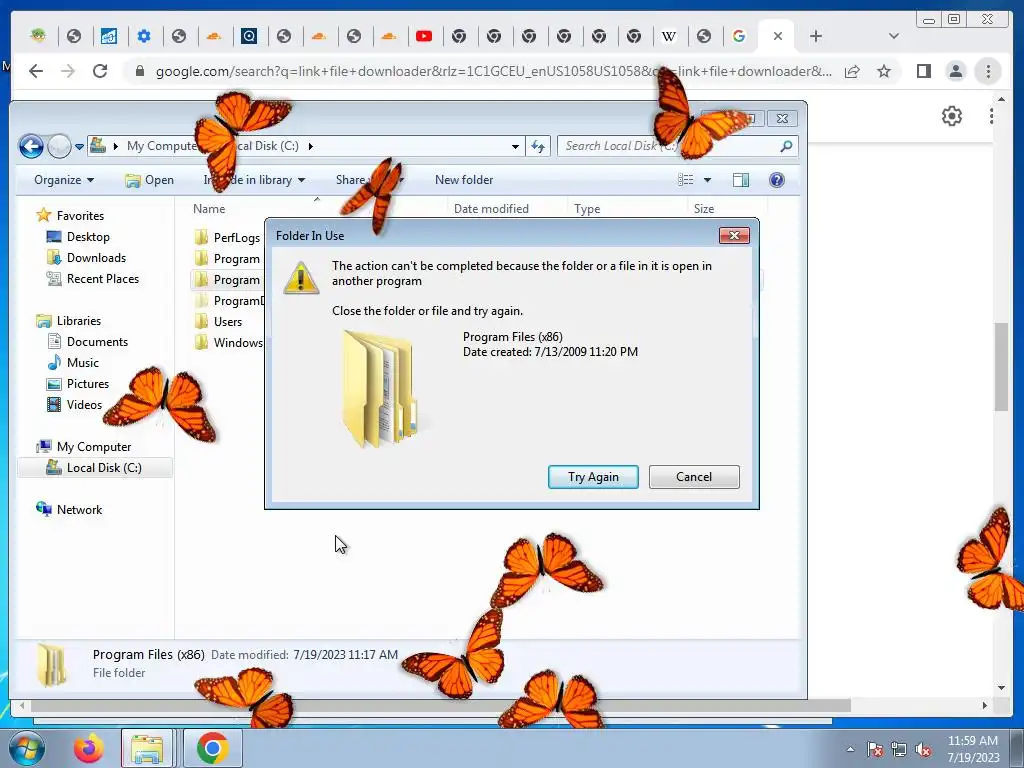Open a new Chrome tab

[x=816, y=37]
